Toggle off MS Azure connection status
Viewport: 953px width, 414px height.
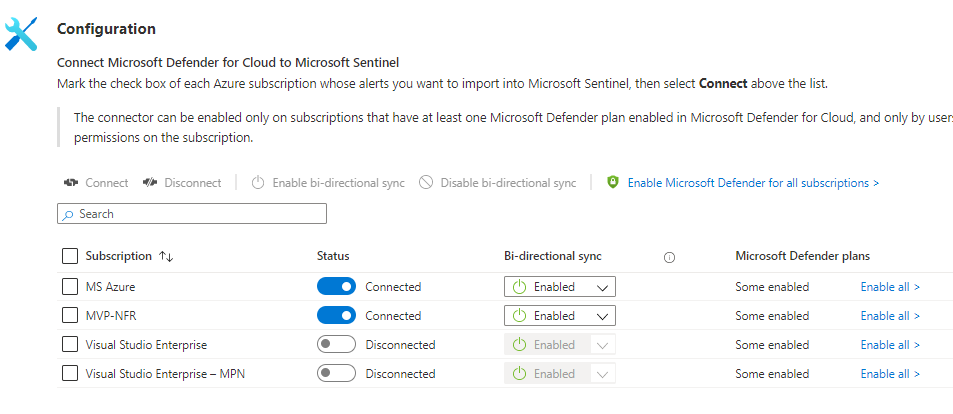[336, 287]
